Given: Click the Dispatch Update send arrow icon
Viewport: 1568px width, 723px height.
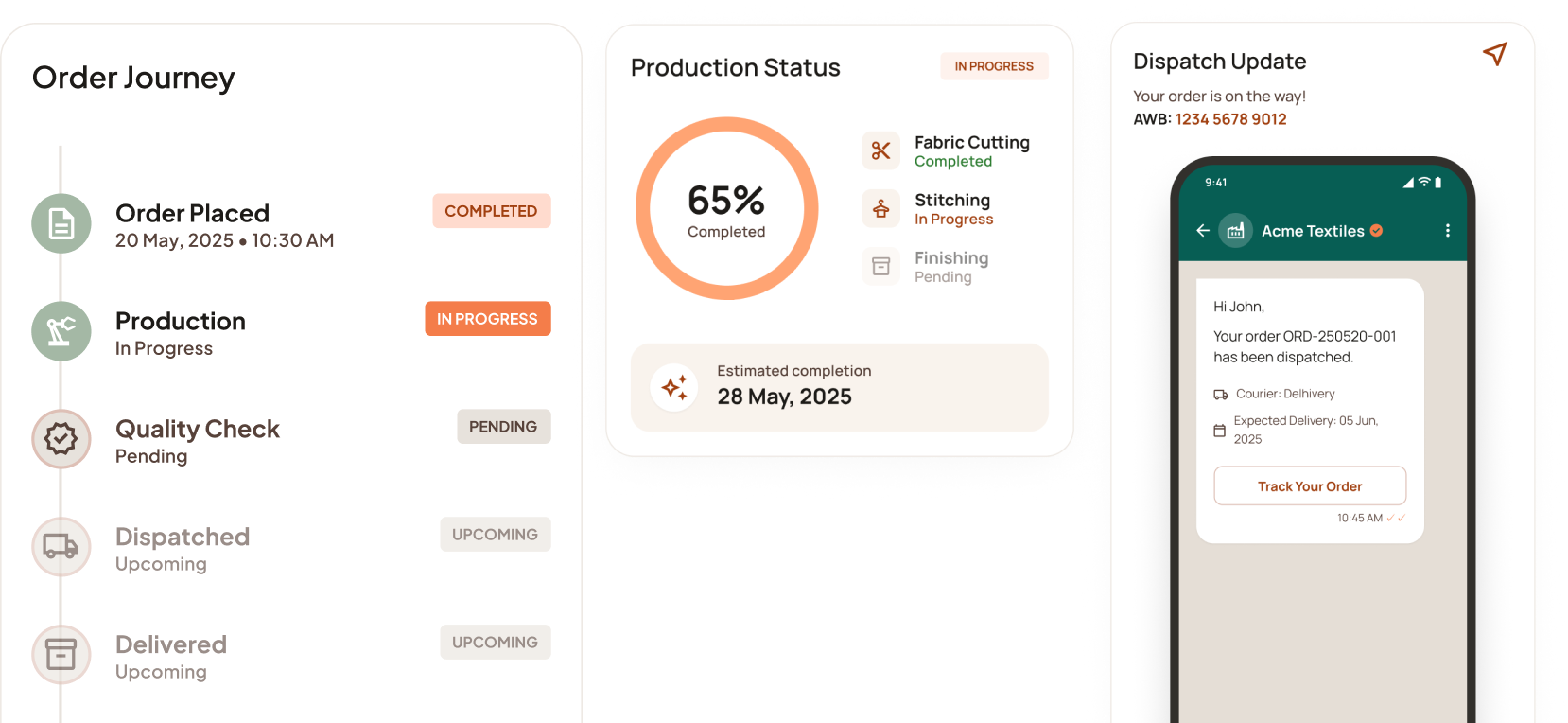Looking at the screenshot, I should [x=1495, y=54].
